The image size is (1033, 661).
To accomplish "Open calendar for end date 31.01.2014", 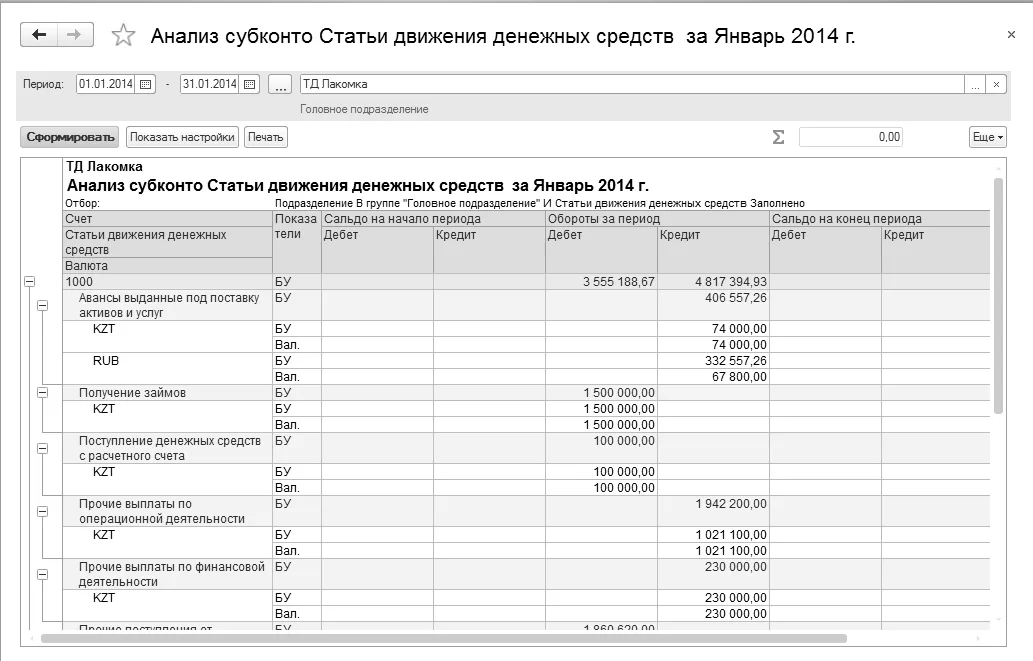I will coord(250,84).
